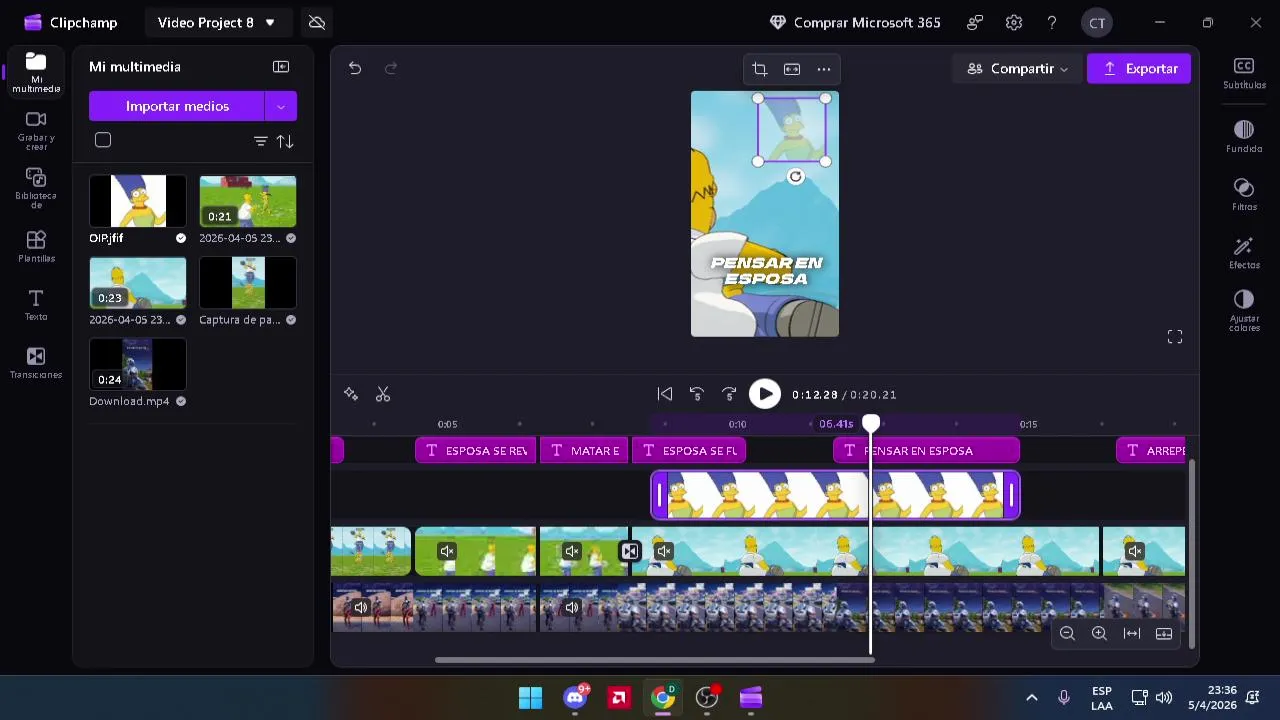Click the timeline horizontal scrollbar

tap(654, 659)
